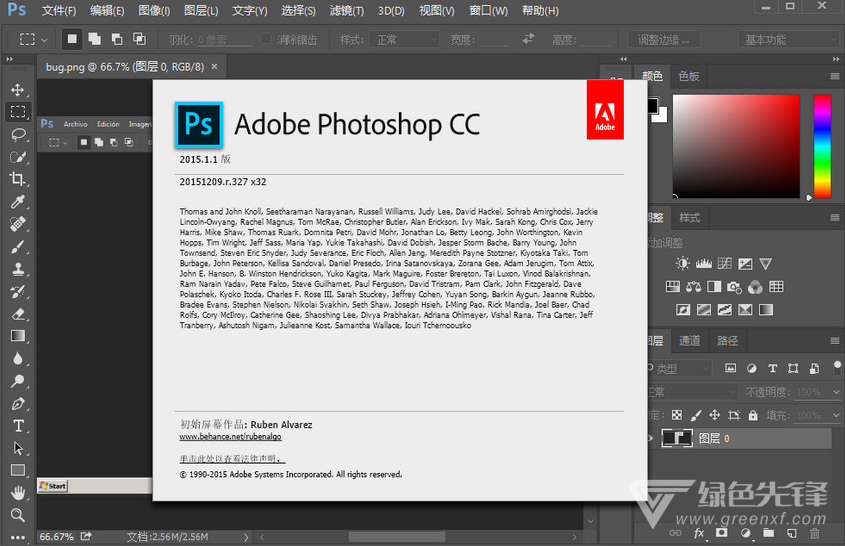This screenshot has height=546, width=845.
Task: Click the hue spectrum slider
Action: click(x=822, y=146)
